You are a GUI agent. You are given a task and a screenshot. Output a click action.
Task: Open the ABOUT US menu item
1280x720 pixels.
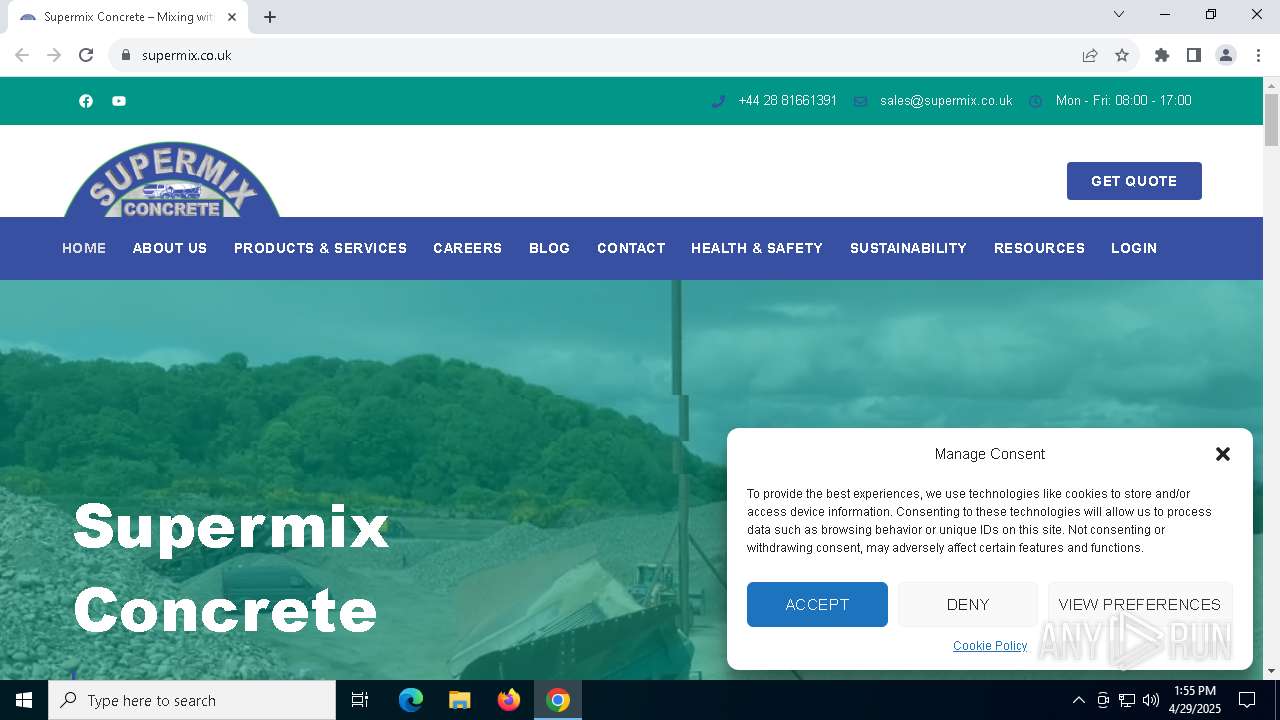coord(170,248)
